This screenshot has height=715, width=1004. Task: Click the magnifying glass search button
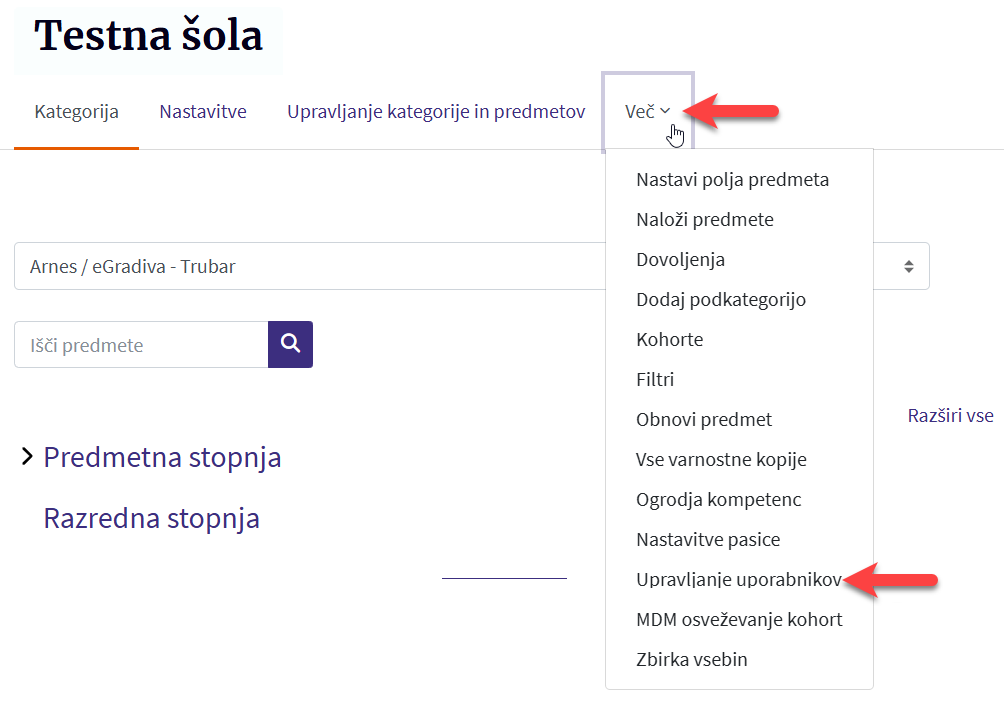click(x=290, y=344)
